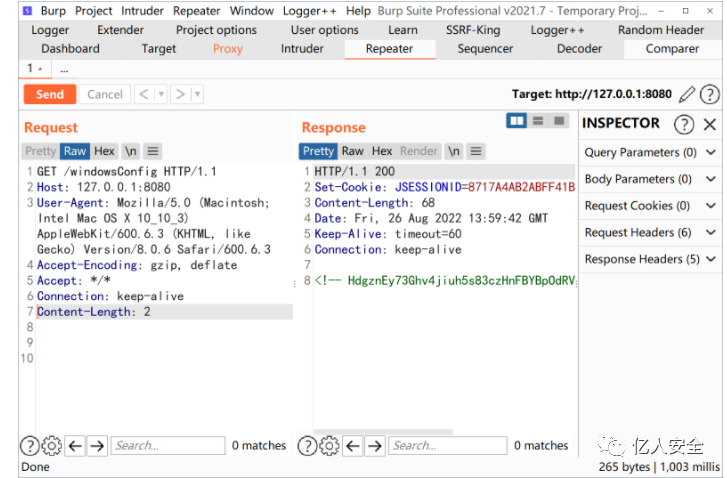727x478 pixels.
Task: Select side-by-side split layout icon
Action: coord(517,121)
